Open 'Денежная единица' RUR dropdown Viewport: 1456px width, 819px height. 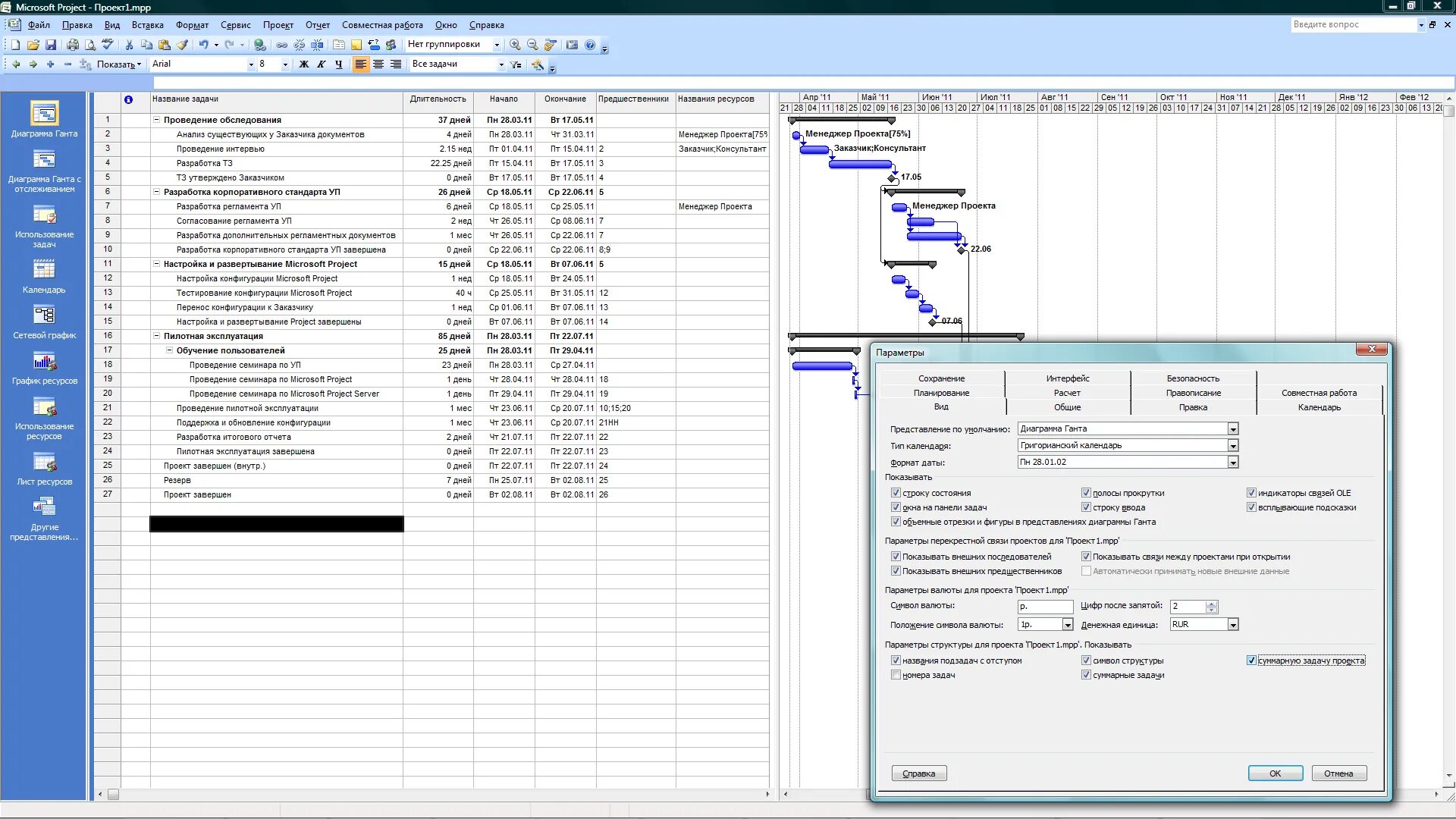1233,625
